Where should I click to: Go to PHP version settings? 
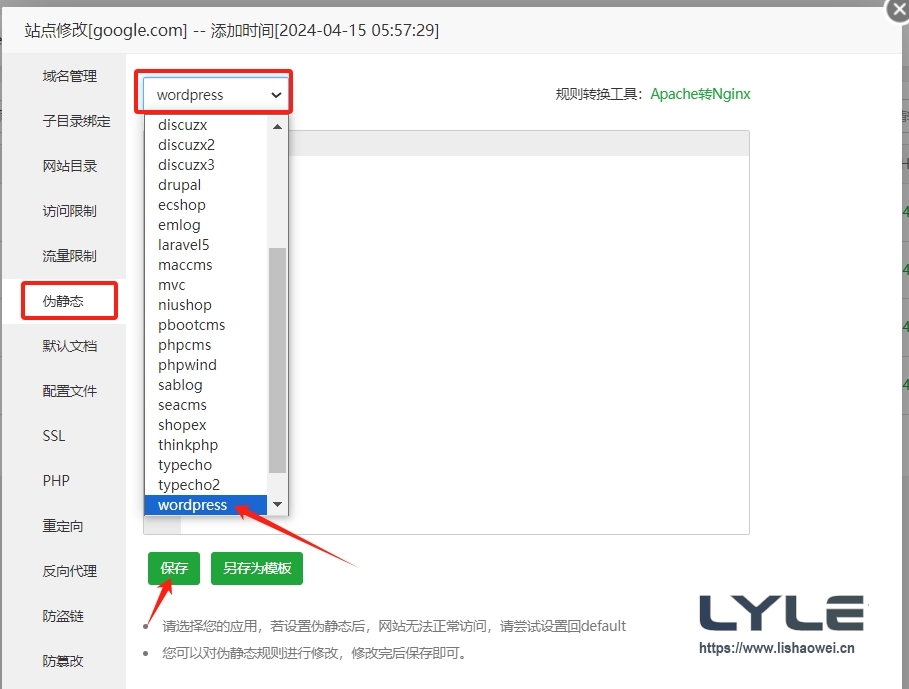click(55, 480)
